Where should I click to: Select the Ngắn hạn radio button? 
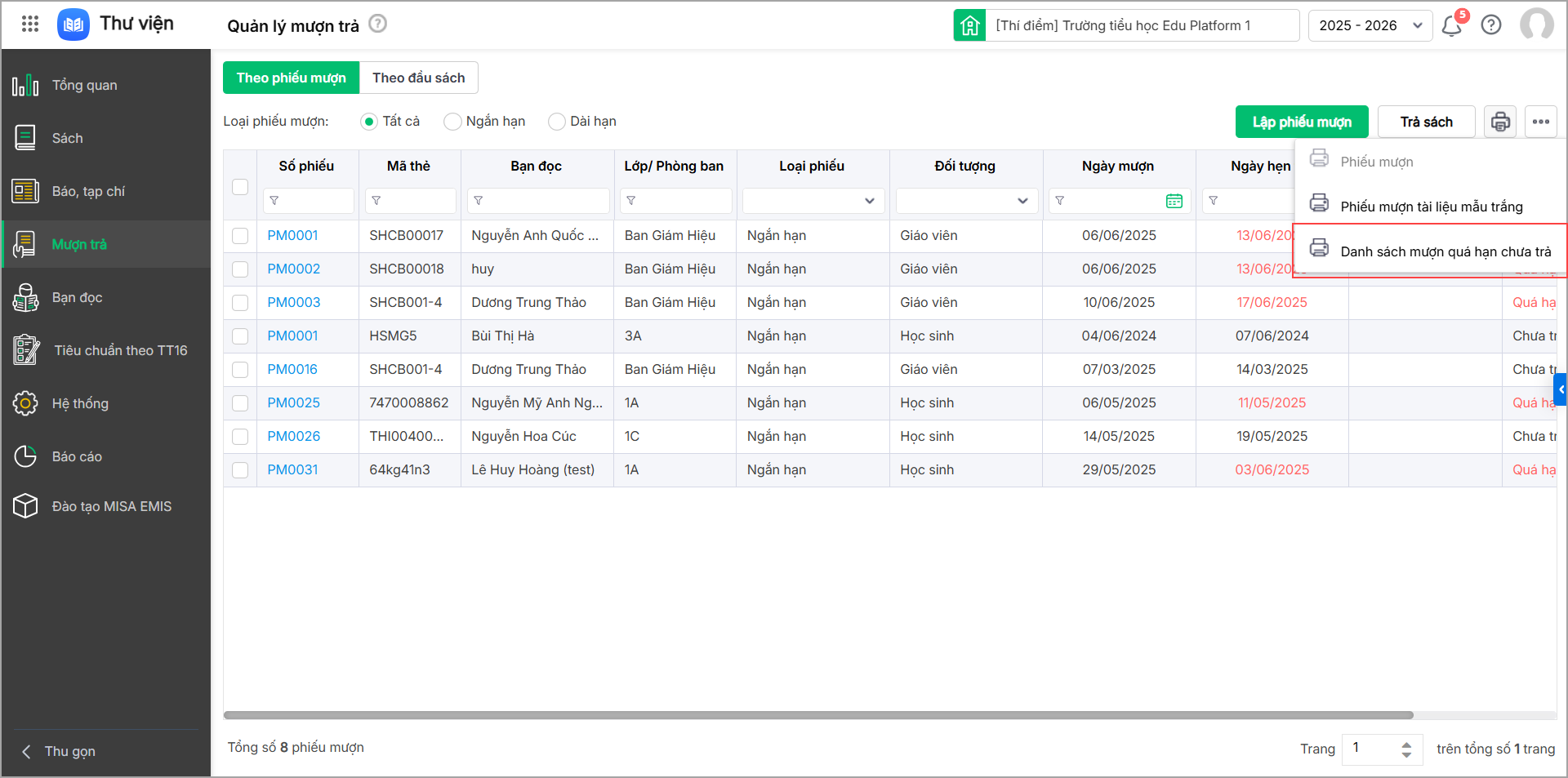coord(452,122)
